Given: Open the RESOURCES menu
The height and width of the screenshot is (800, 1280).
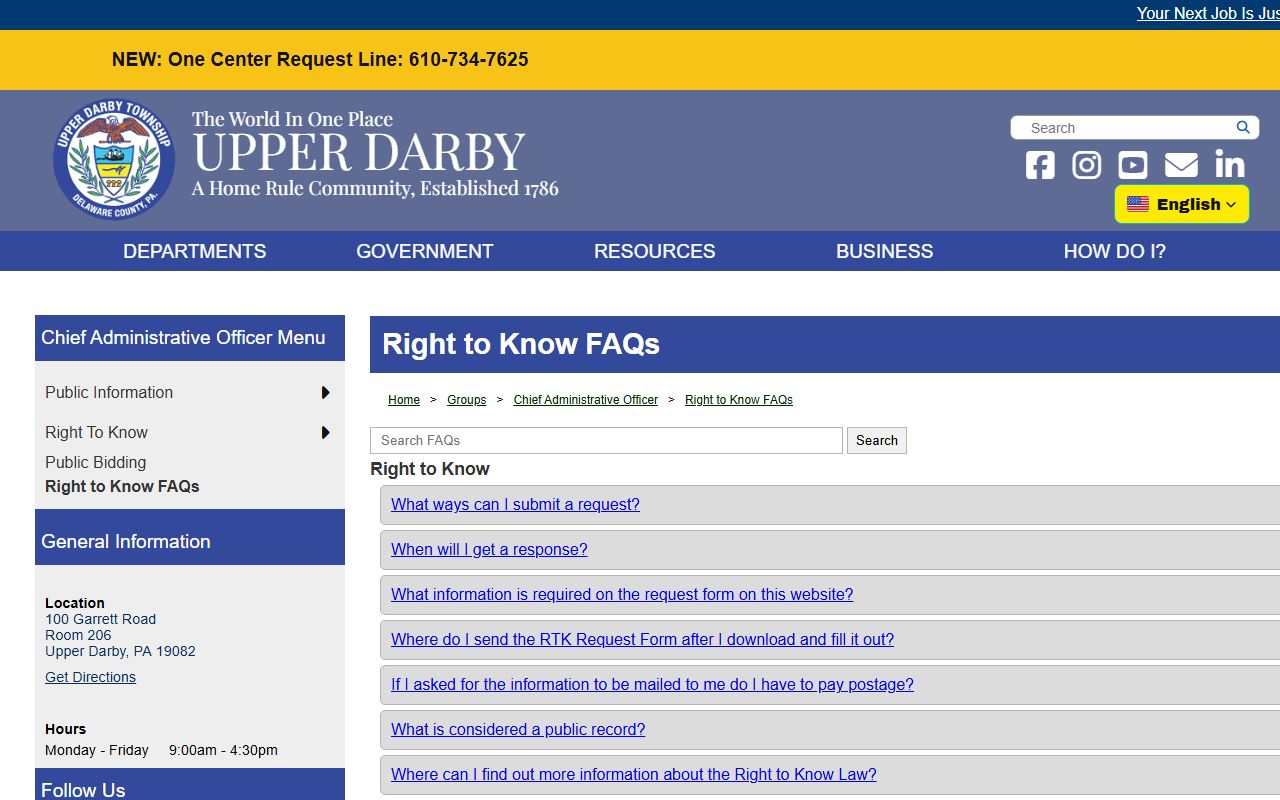Looking at the screenshot, I should tap(655, 251).
